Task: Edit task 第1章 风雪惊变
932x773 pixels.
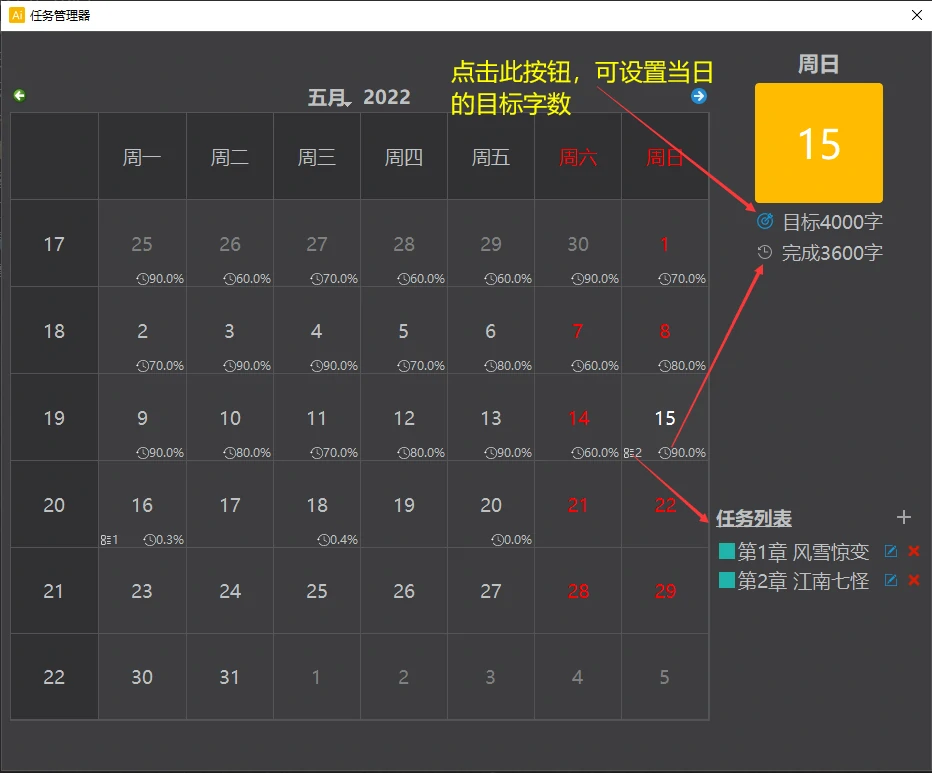Action: click(x=890, y=551)
